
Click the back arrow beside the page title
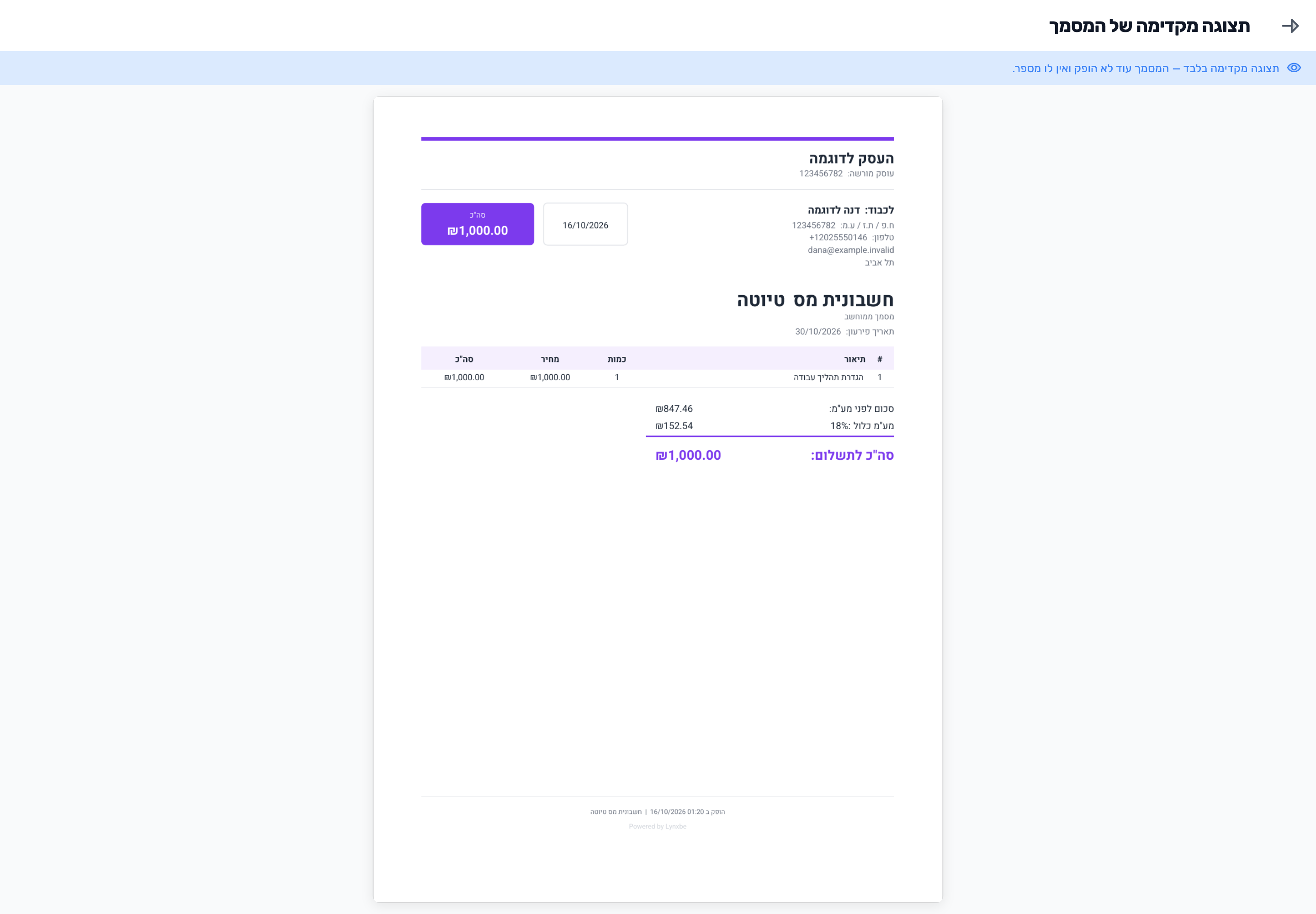coord(1289,26)
